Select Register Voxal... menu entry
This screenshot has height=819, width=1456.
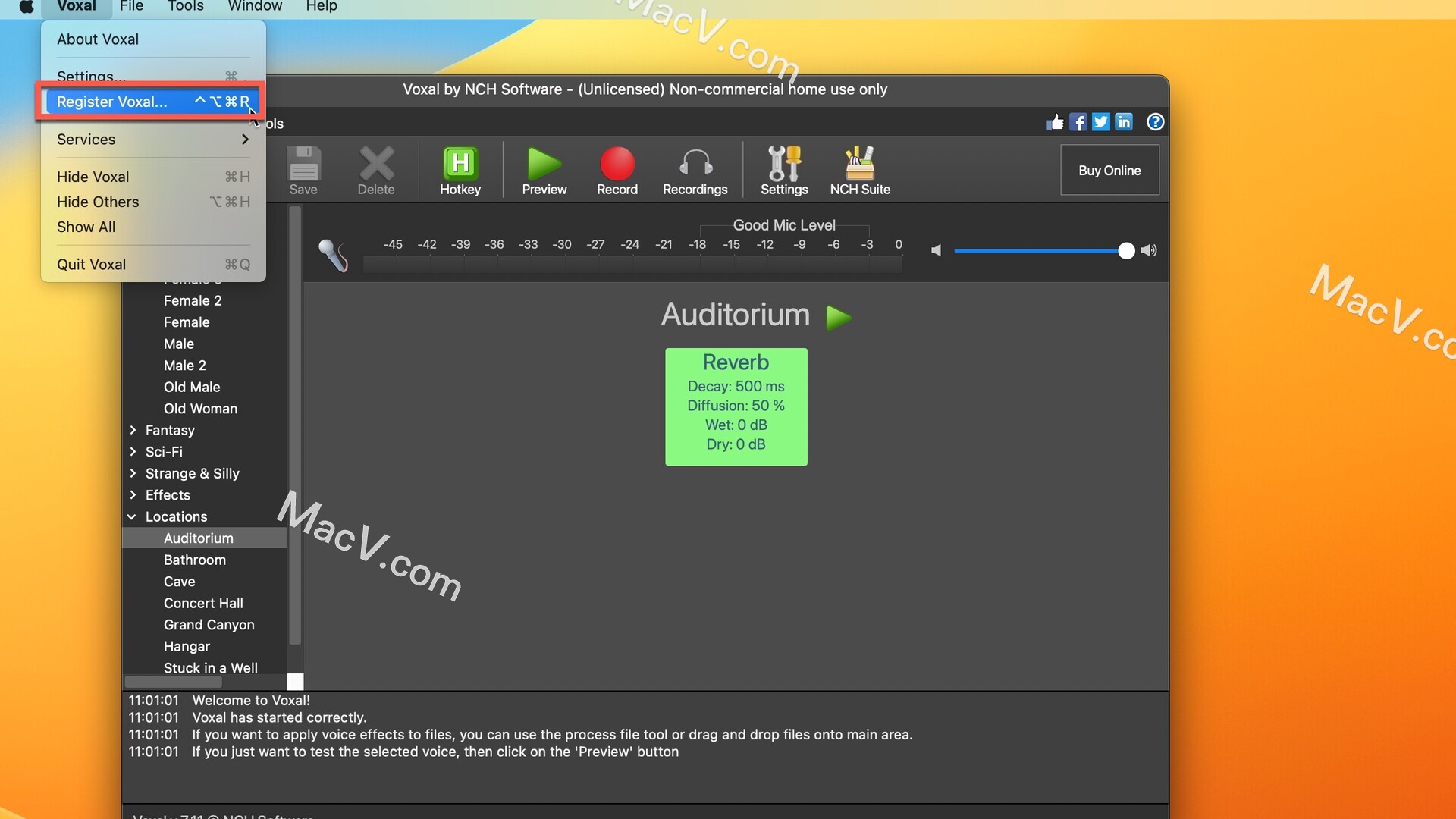tap(153, 102)
